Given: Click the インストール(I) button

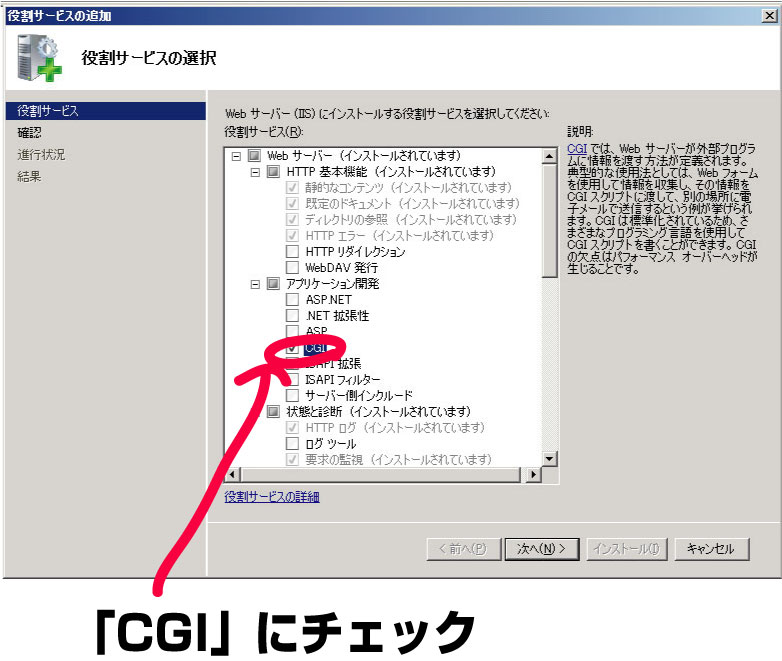Looking at the screenshot, I should 626,549.
